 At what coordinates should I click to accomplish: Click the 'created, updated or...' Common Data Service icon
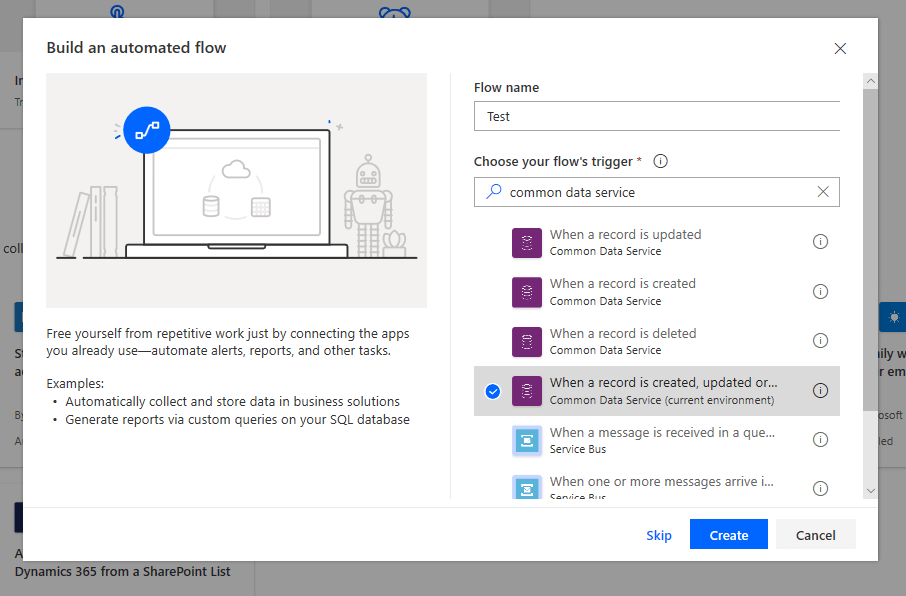tap(526, 391)
